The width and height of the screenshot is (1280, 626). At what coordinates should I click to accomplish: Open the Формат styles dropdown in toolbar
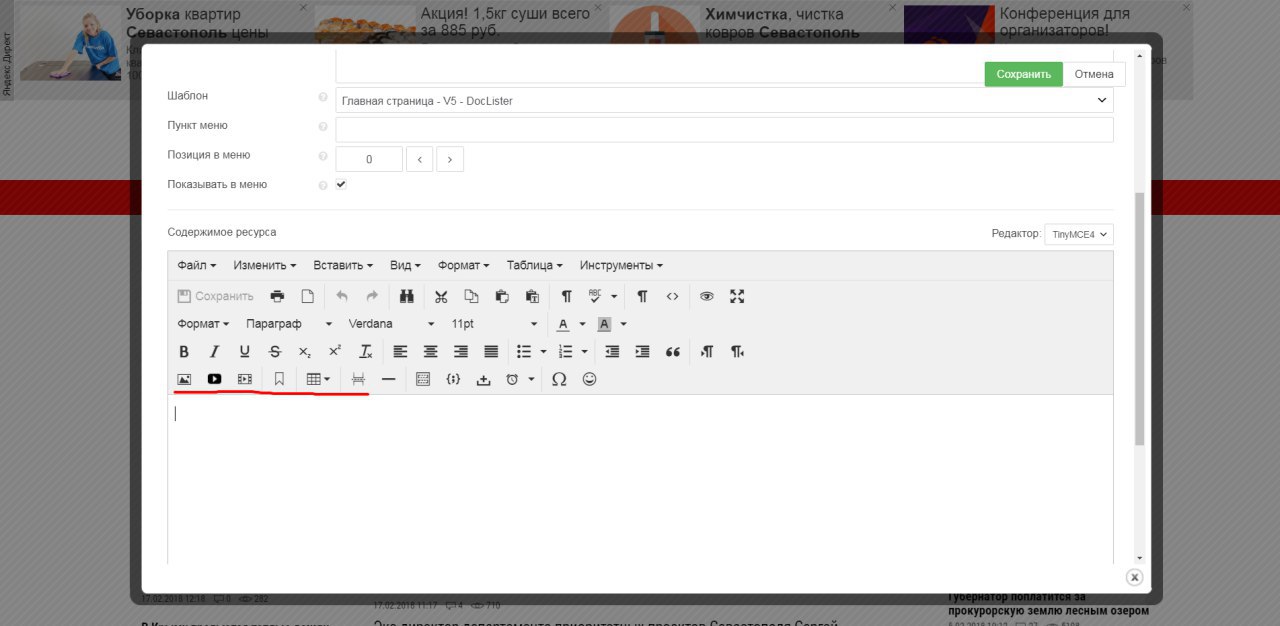click(x=203, y=324)
